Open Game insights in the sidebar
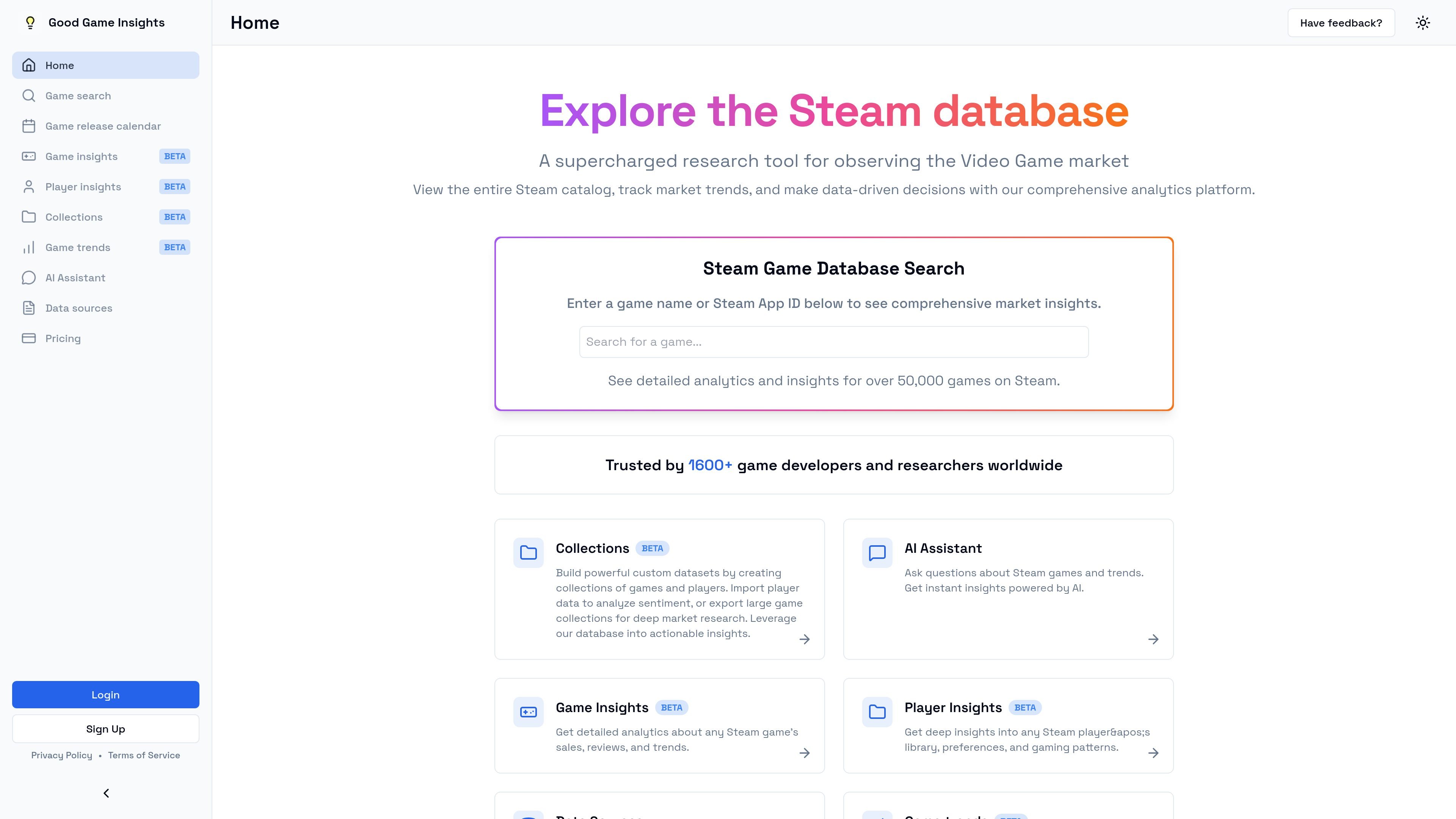Image resolution: width=1456 pixels, height=819 pixels. pos(106,157)
